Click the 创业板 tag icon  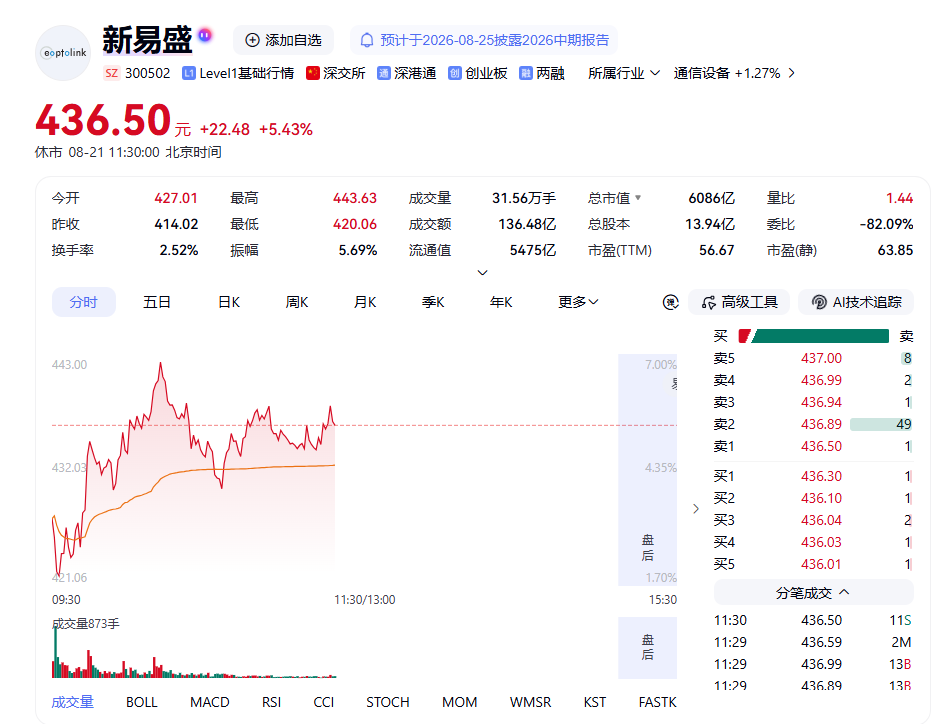[455, 73]
